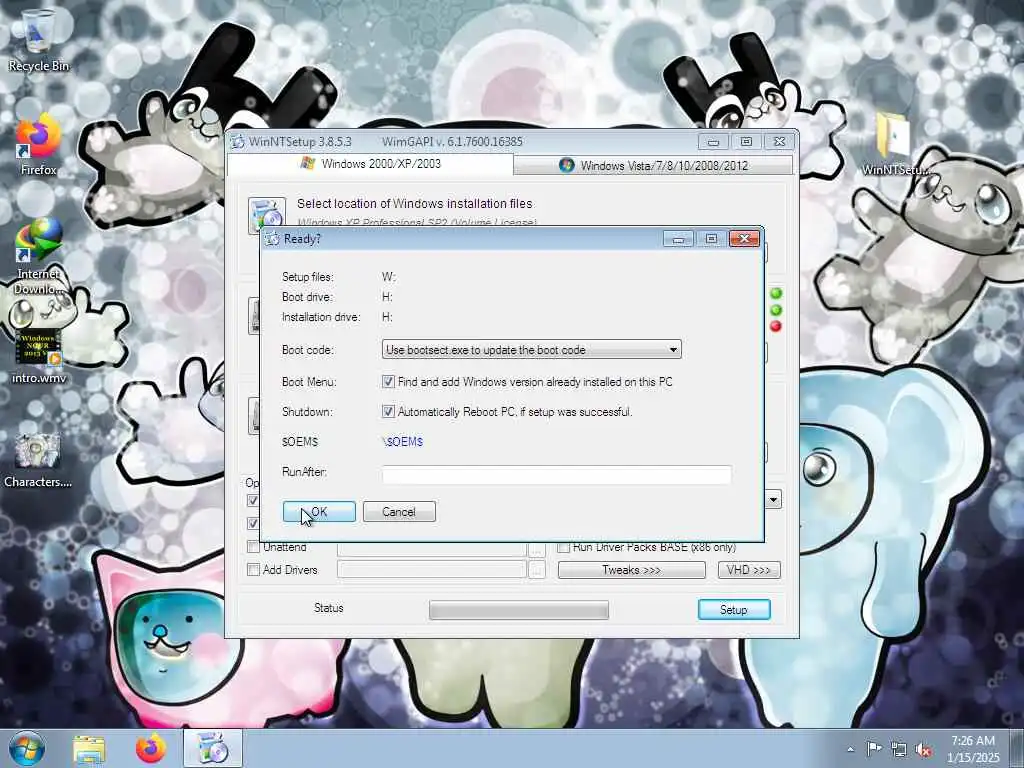Image resolution: width=1024 pixels, height=768 pixels.
Task: Open the Boot code dropdown
Action: [531, 349]
